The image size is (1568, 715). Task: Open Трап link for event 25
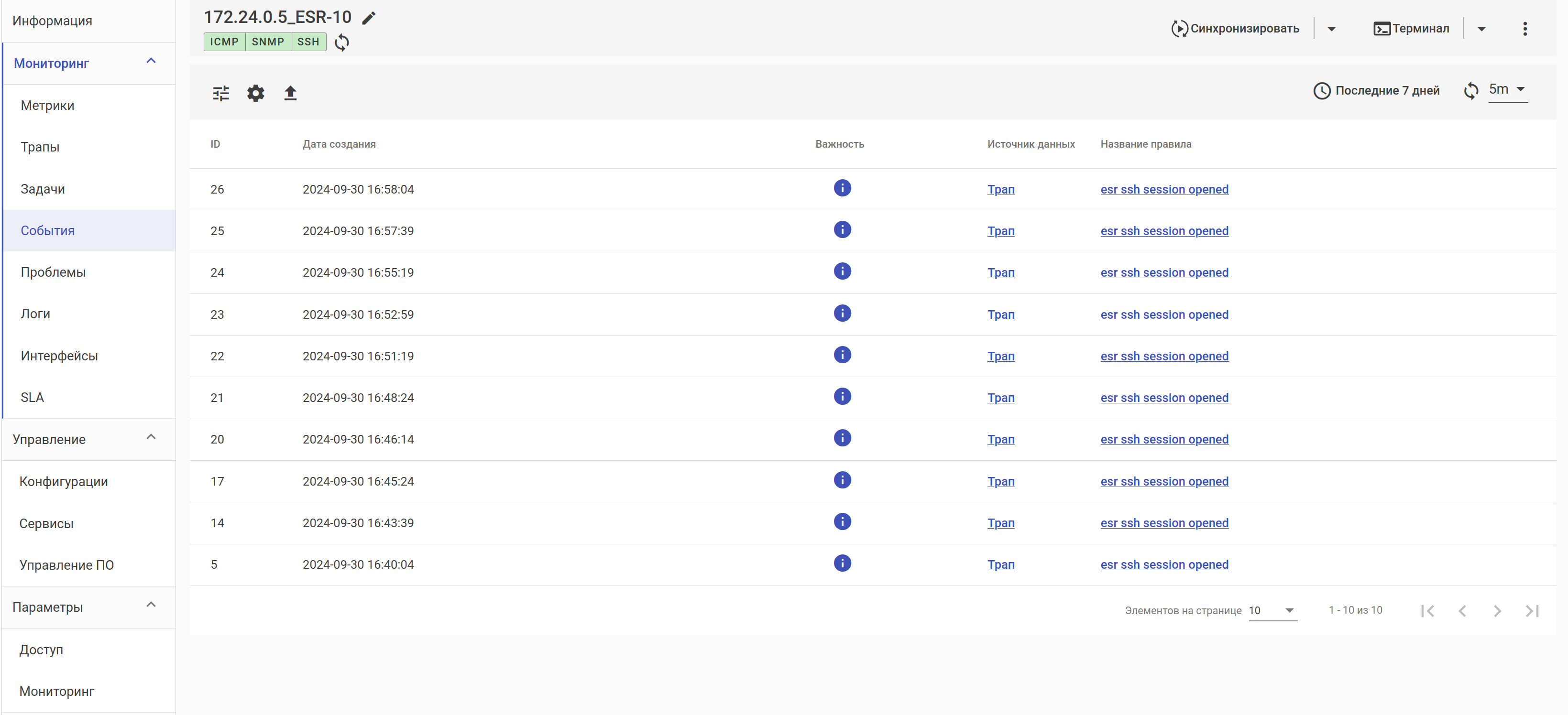click(1000, 231)
